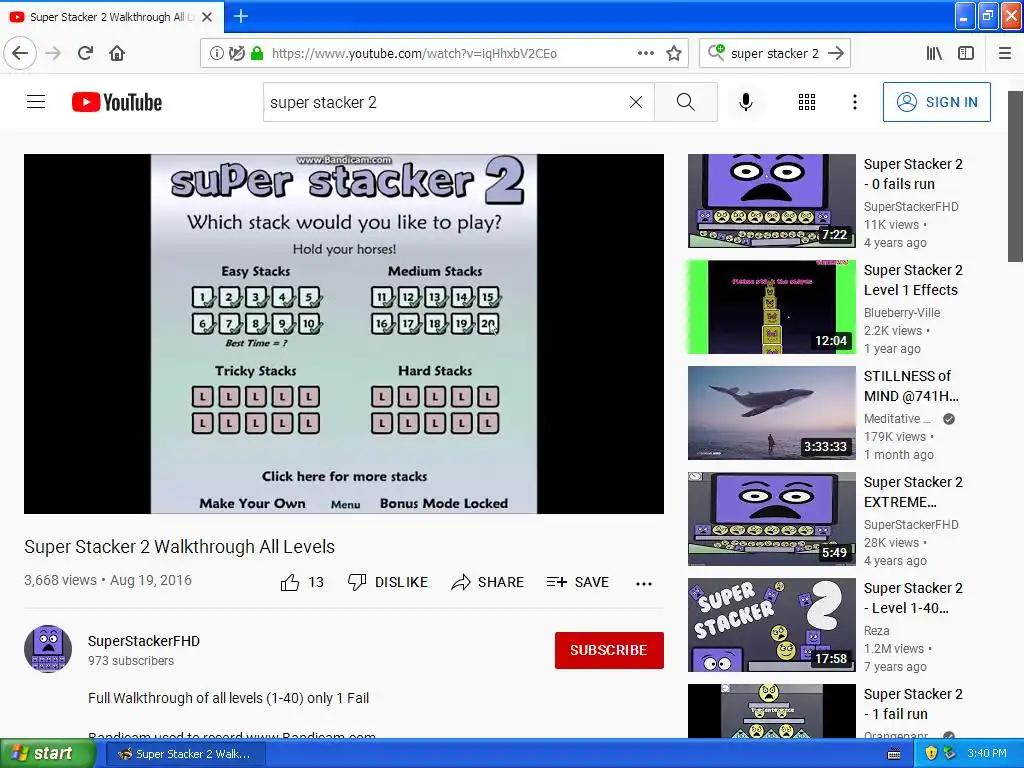Click the Blueberry-Ville channel name
The width and height of the screenshot is (1024, 768).
point(902,313)
